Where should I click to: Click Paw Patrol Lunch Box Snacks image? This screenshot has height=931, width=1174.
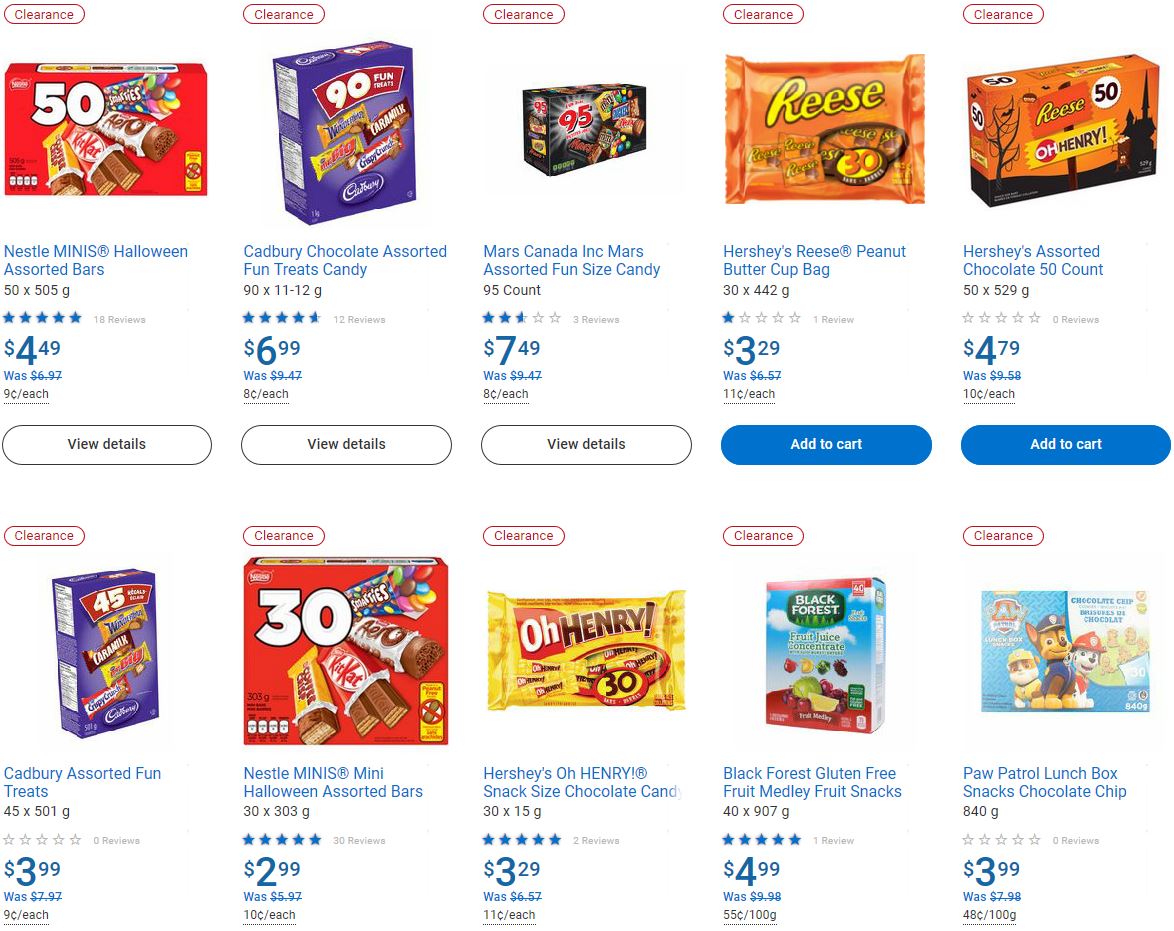[1065, 651]
